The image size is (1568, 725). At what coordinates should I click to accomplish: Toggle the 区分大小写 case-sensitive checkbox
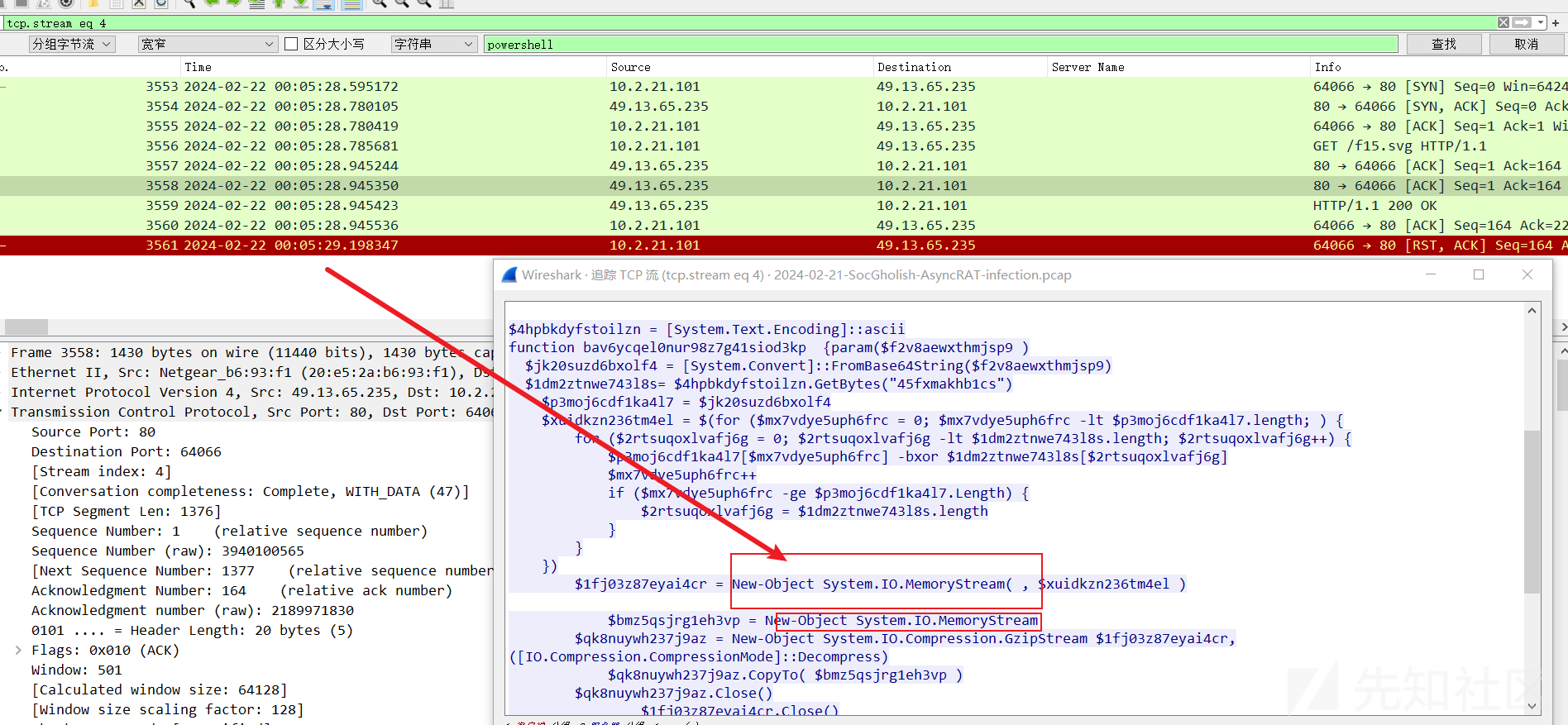(291, 44)
